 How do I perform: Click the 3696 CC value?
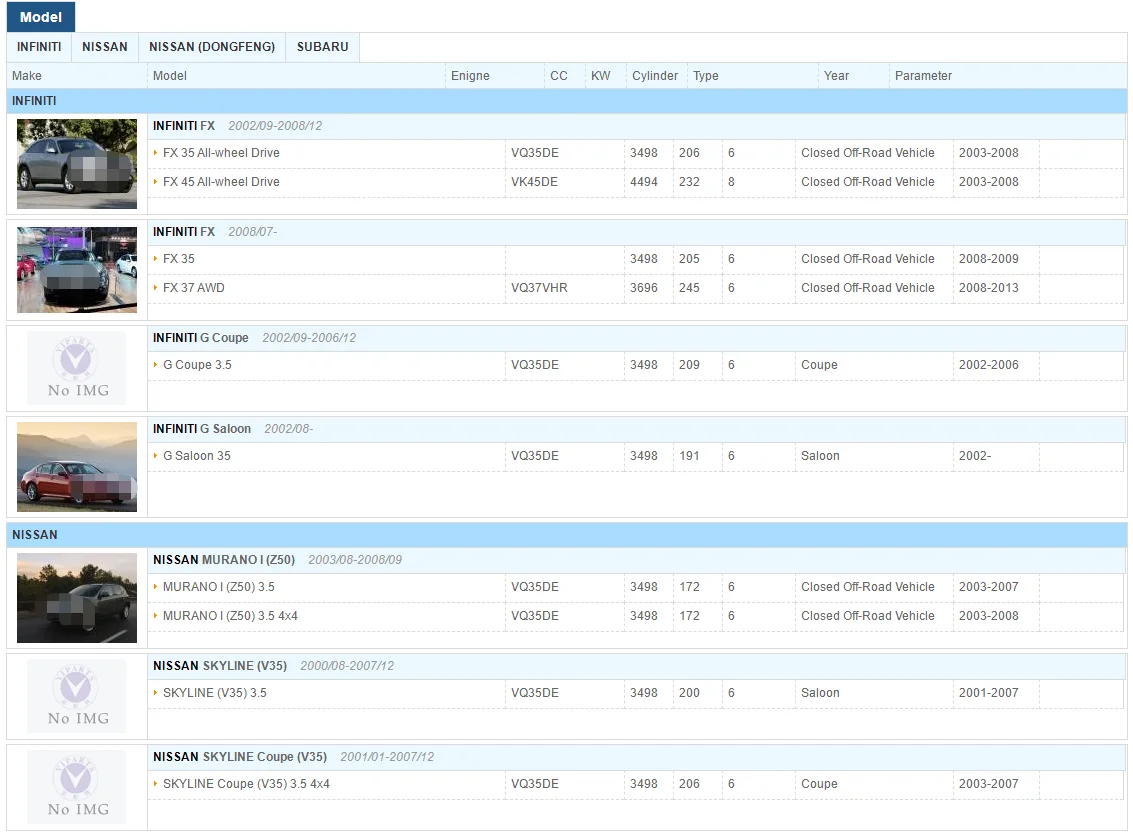click(644, 288)
